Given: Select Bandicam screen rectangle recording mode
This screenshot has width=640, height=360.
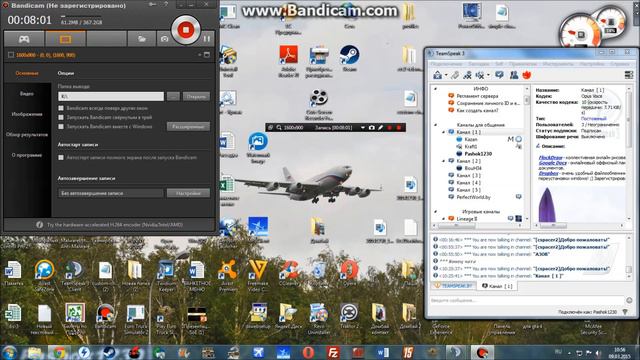Looking at the screenshot, I should pos(65,39).
